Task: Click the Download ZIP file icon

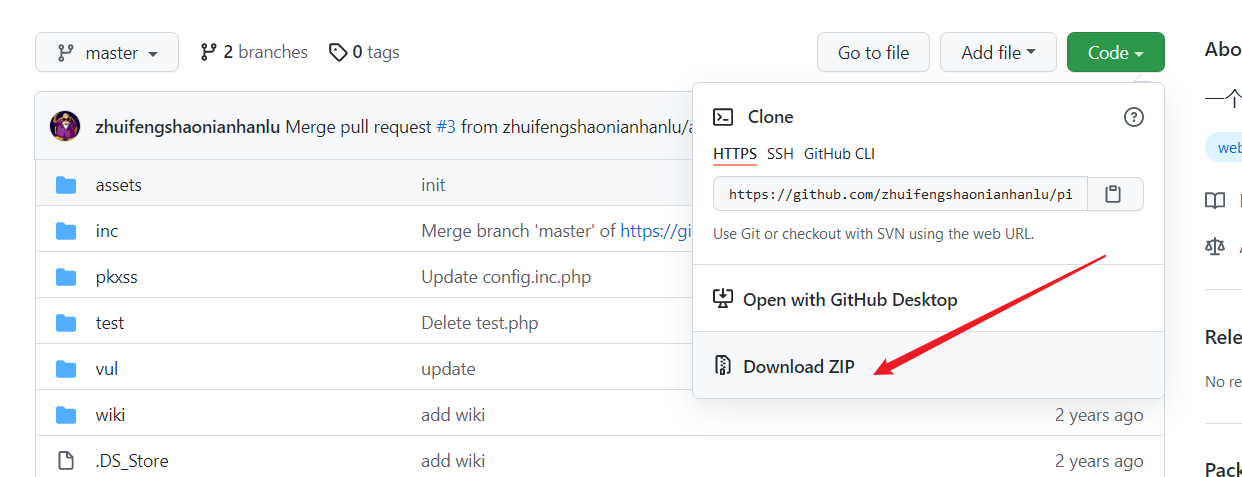Action: (723, 366)
